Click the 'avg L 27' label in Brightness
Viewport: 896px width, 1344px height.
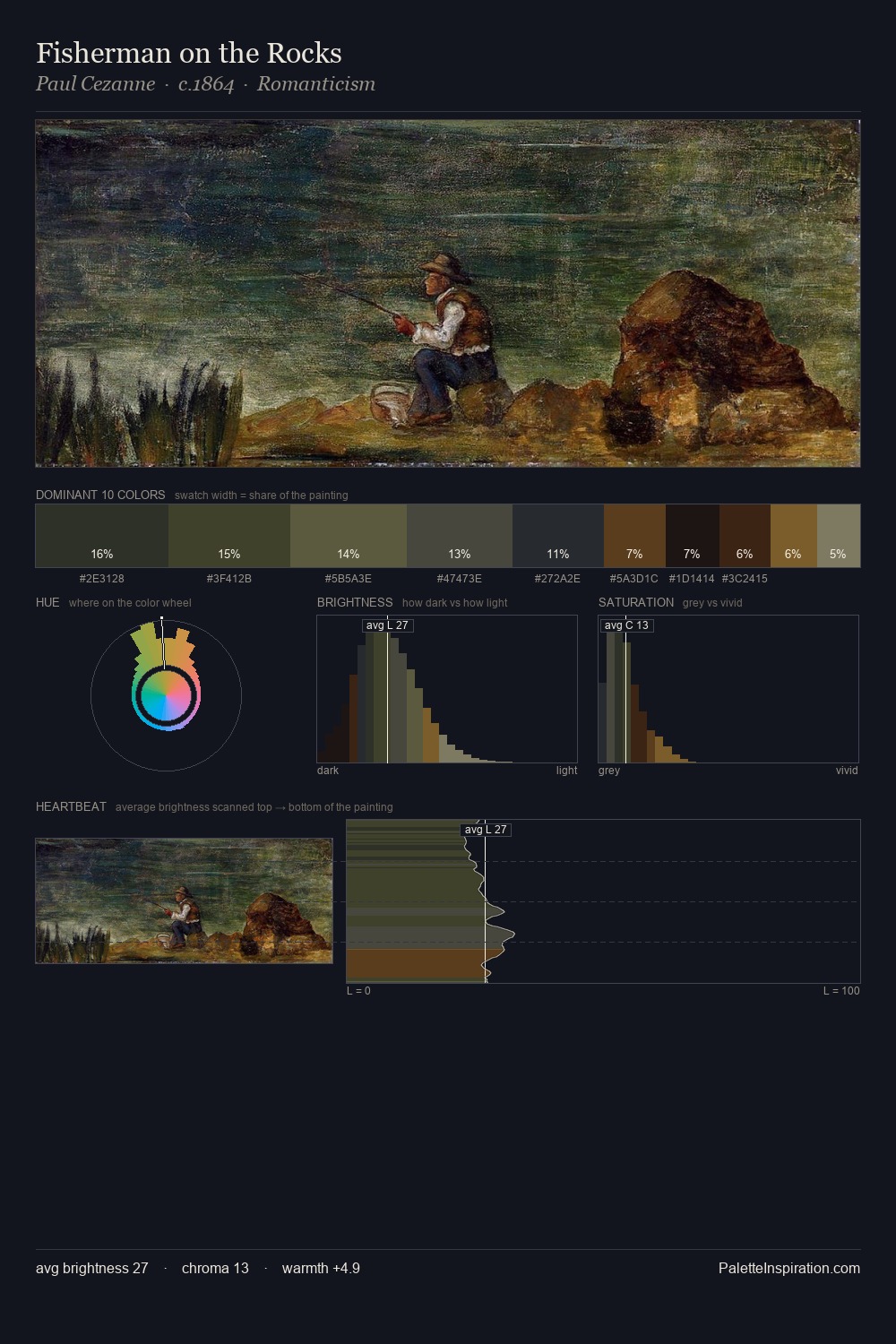(387, 625)
